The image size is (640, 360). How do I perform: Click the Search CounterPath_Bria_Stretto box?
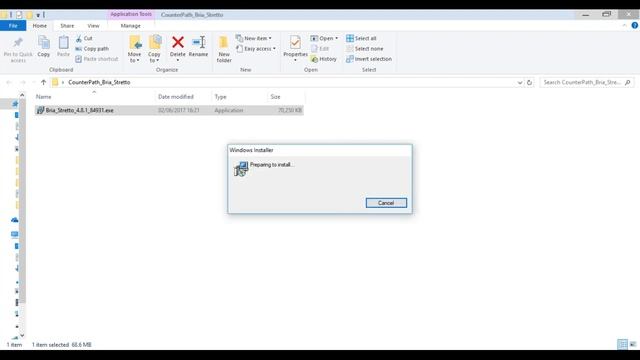(587, 82)
